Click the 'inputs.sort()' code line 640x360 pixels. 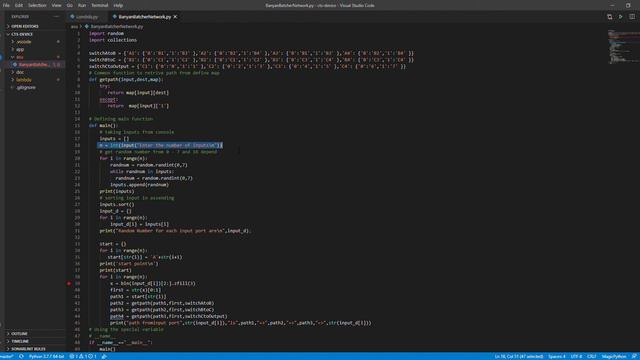117,204
